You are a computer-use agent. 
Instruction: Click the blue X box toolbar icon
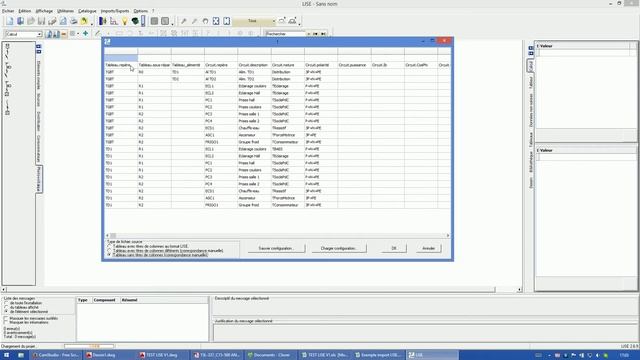(x=216, y=21)
